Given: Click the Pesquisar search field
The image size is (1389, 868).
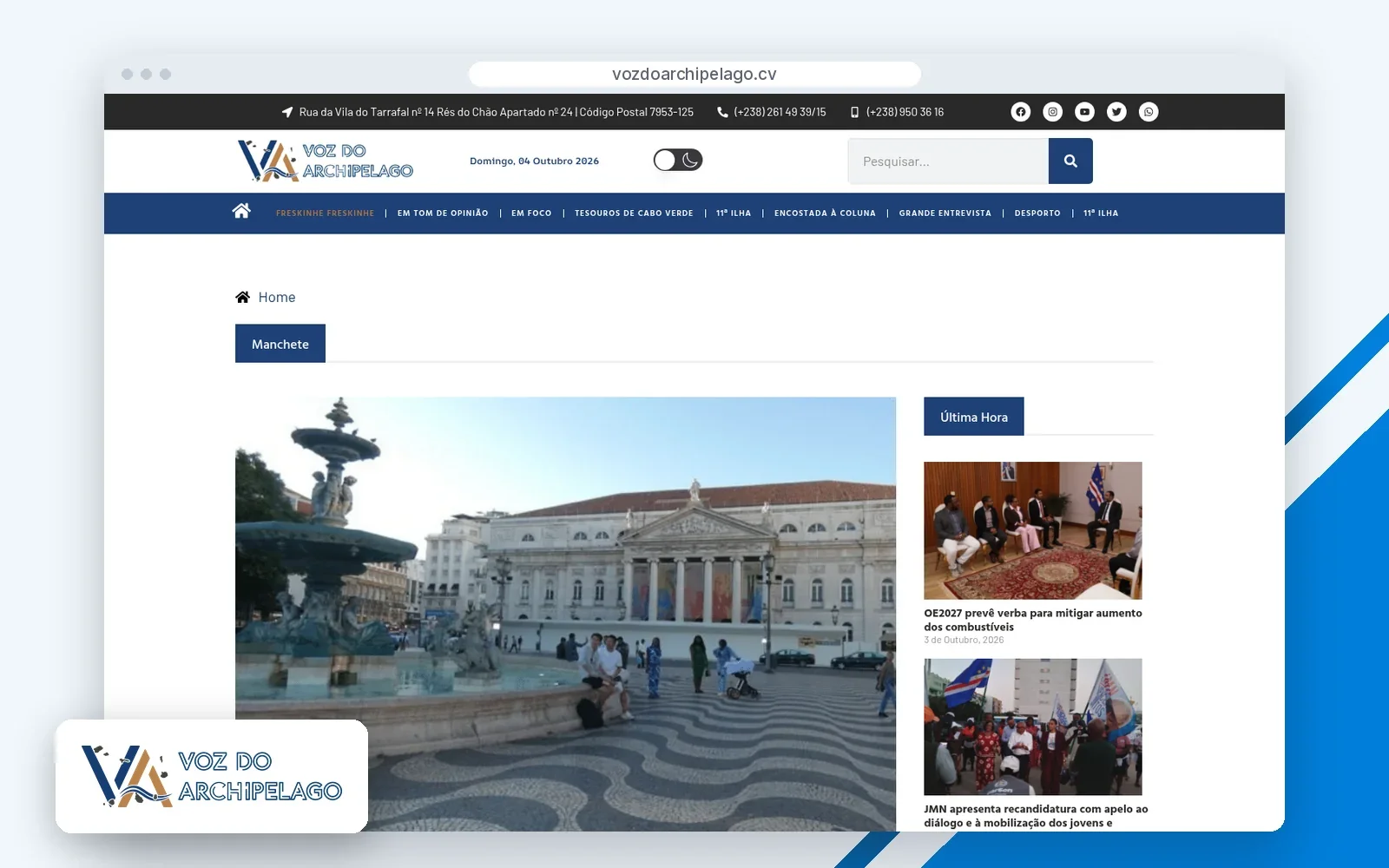Looking at the screenshot, I should (948, 161).
